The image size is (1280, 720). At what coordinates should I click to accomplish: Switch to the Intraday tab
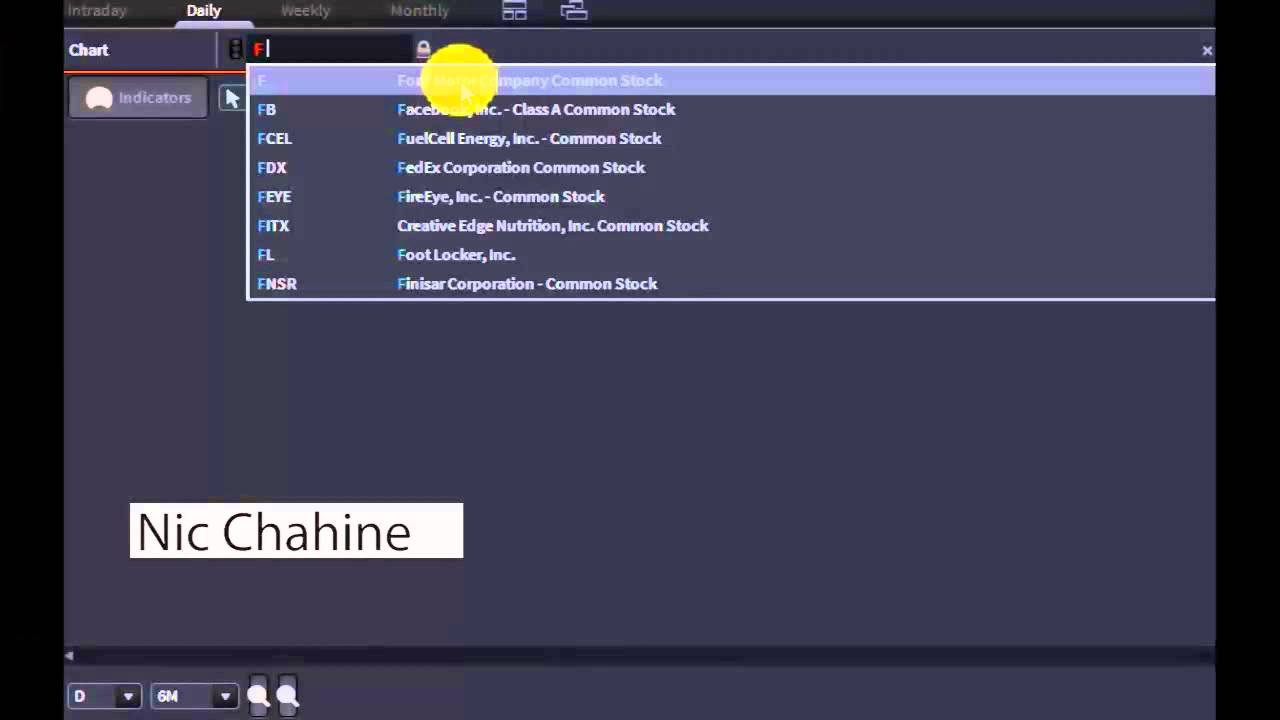click(x=97, y=11)
